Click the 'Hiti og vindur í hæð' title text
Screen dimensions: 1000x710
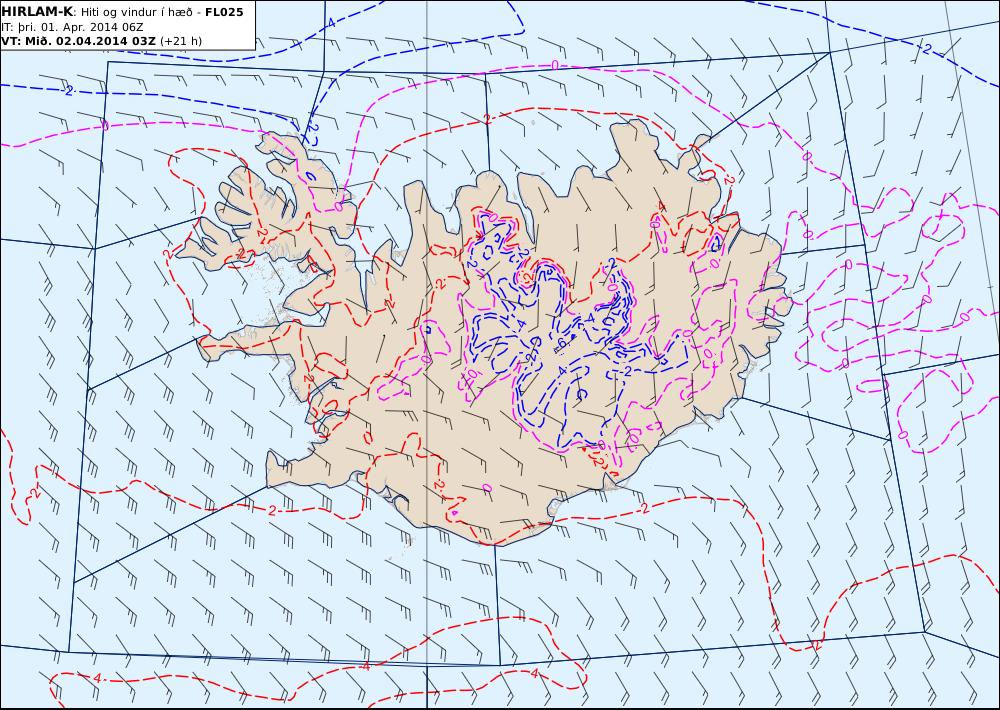click(x=136, y=12)
